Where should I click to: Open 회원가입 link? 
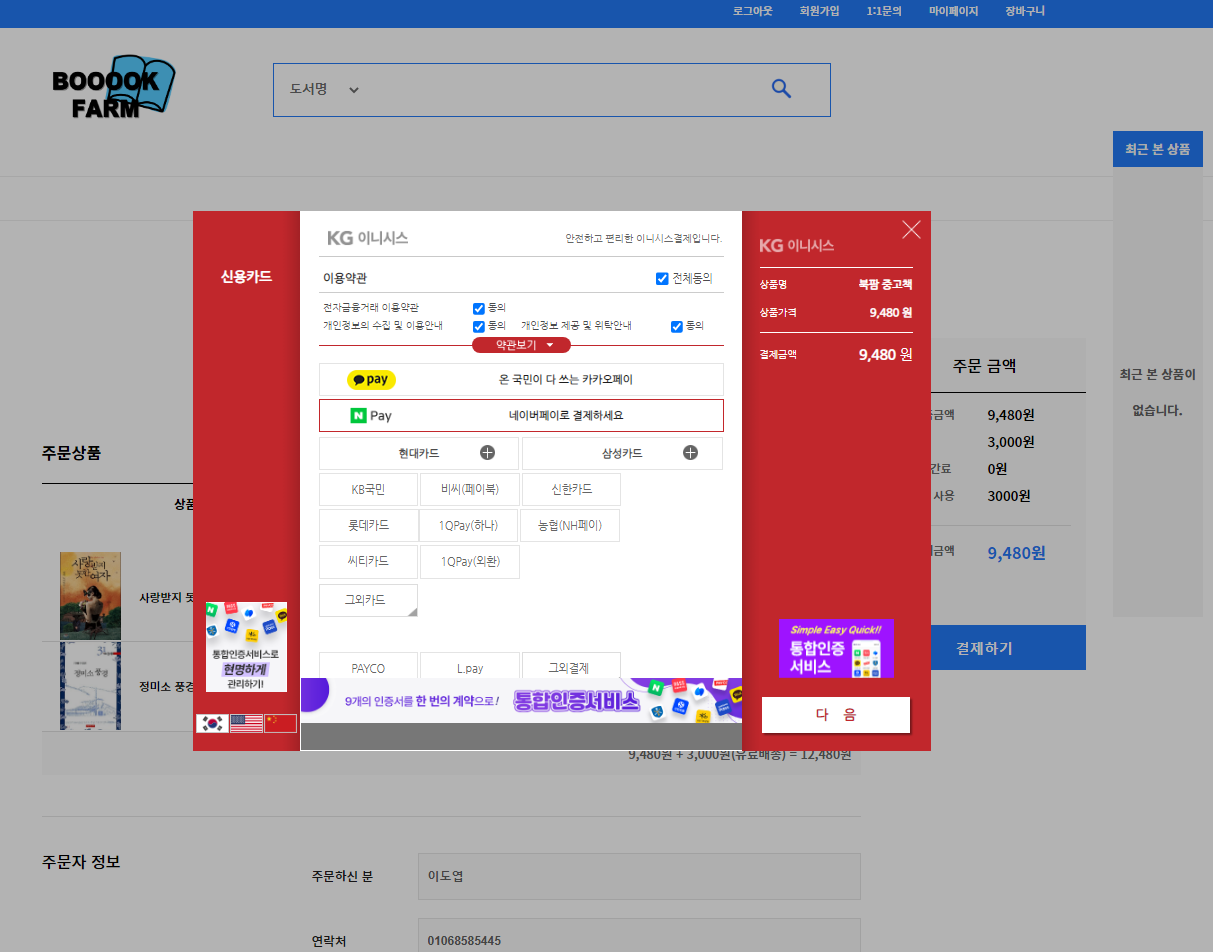pos(819,11)
